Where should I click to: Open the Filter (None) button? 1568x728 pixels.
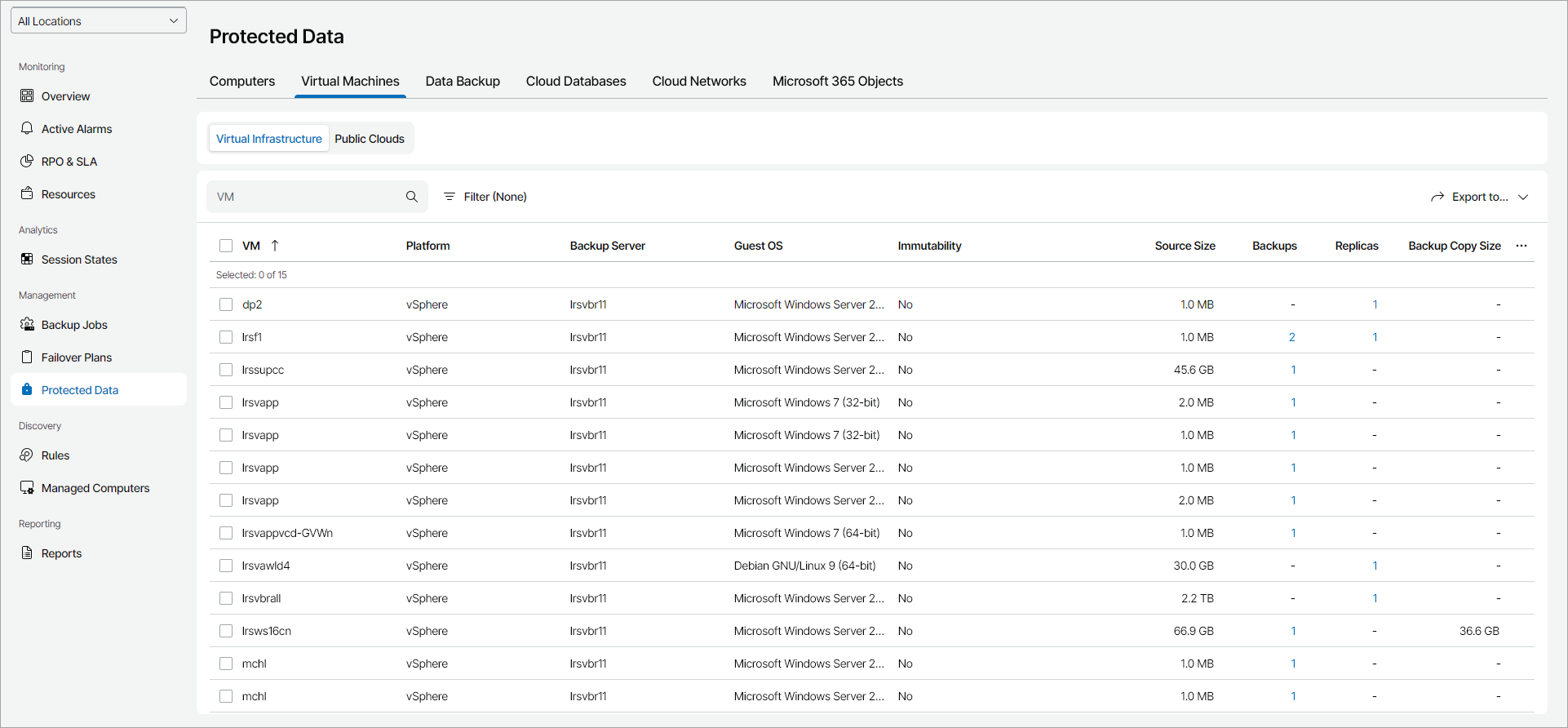click(485, 197)
